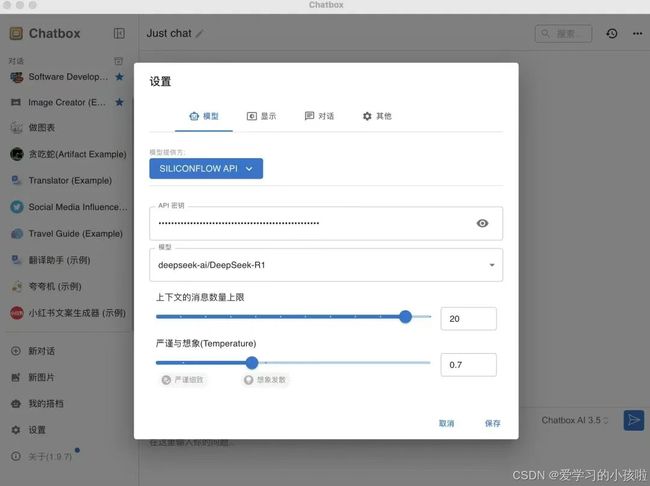650x486 pixels.
Task: Click the 关于 info icon
Action: point(16,456)
